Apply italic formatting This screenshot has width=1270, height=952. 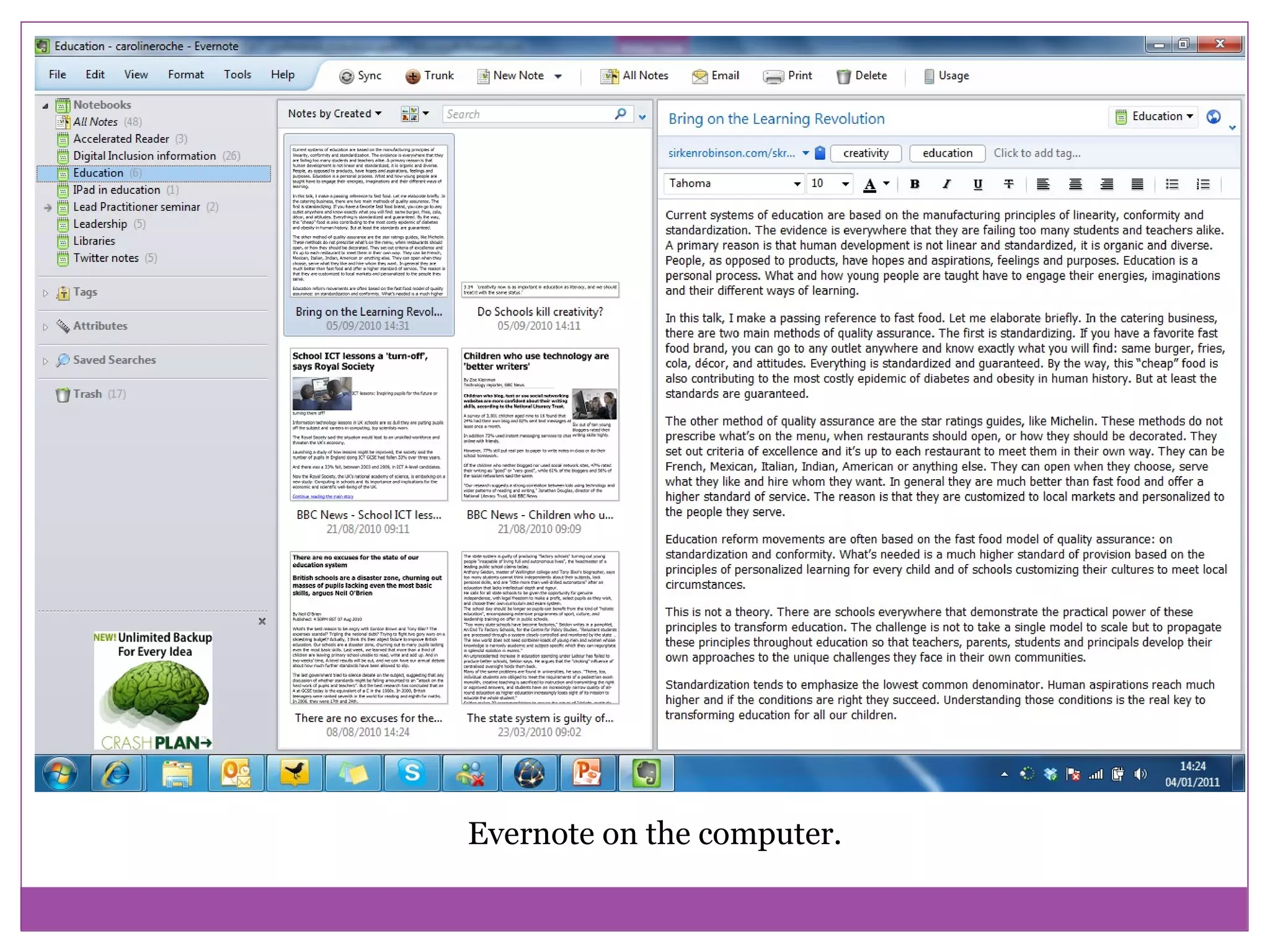coord(946,184)
